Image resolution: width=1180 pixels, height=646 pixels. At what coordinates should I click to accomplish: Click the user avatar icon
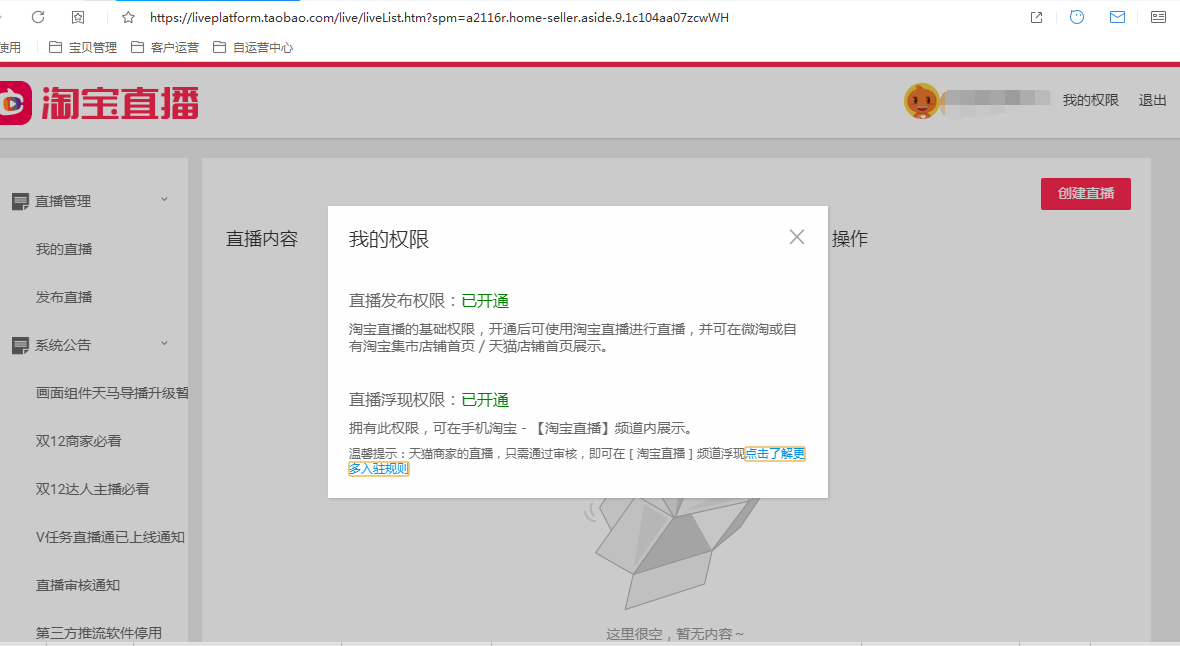[x=921, y=101]
